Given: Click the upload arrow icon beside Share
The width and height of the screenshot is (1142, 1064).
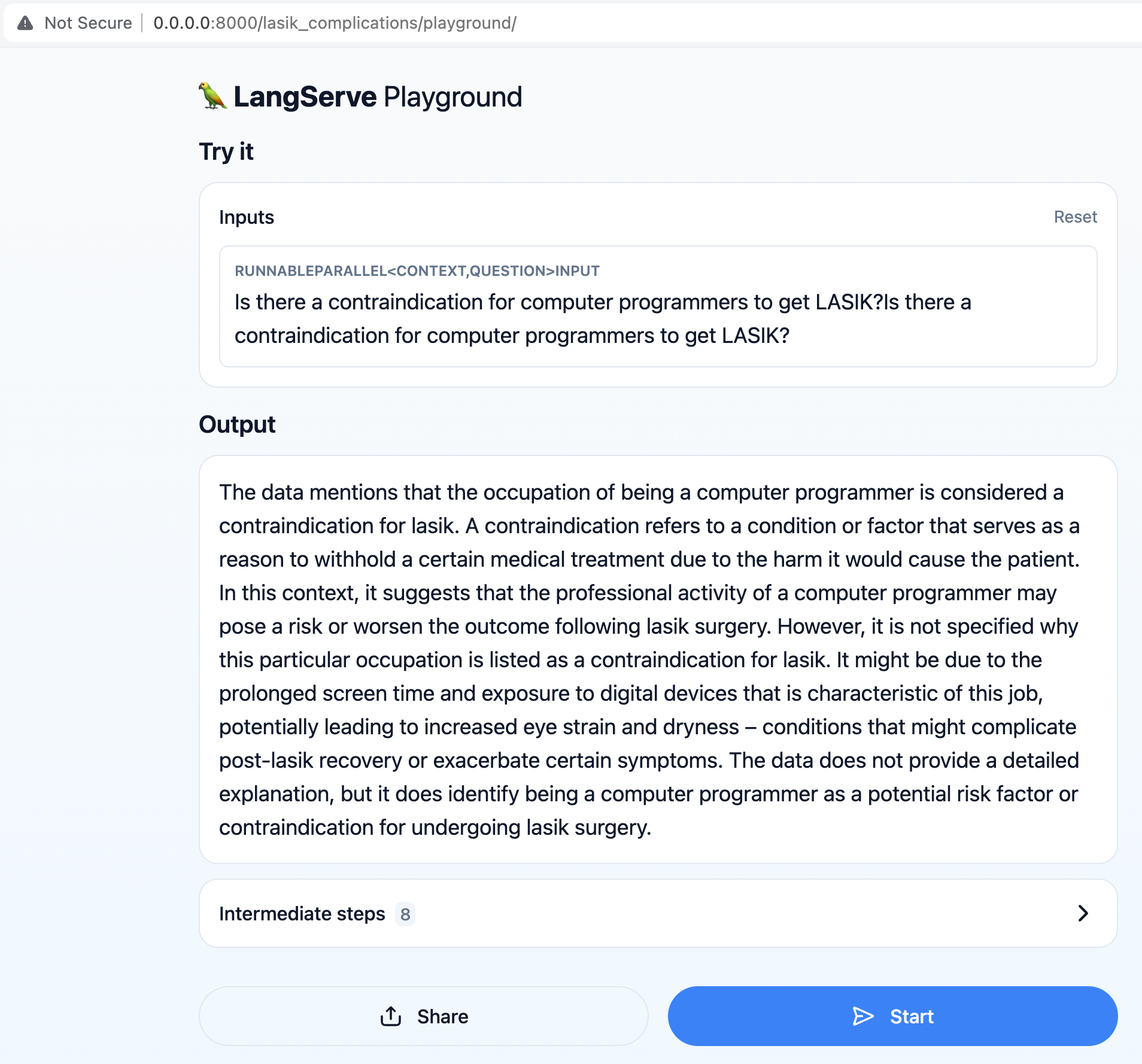Looking at the screenshot, I should click(x=391, y=1016).
